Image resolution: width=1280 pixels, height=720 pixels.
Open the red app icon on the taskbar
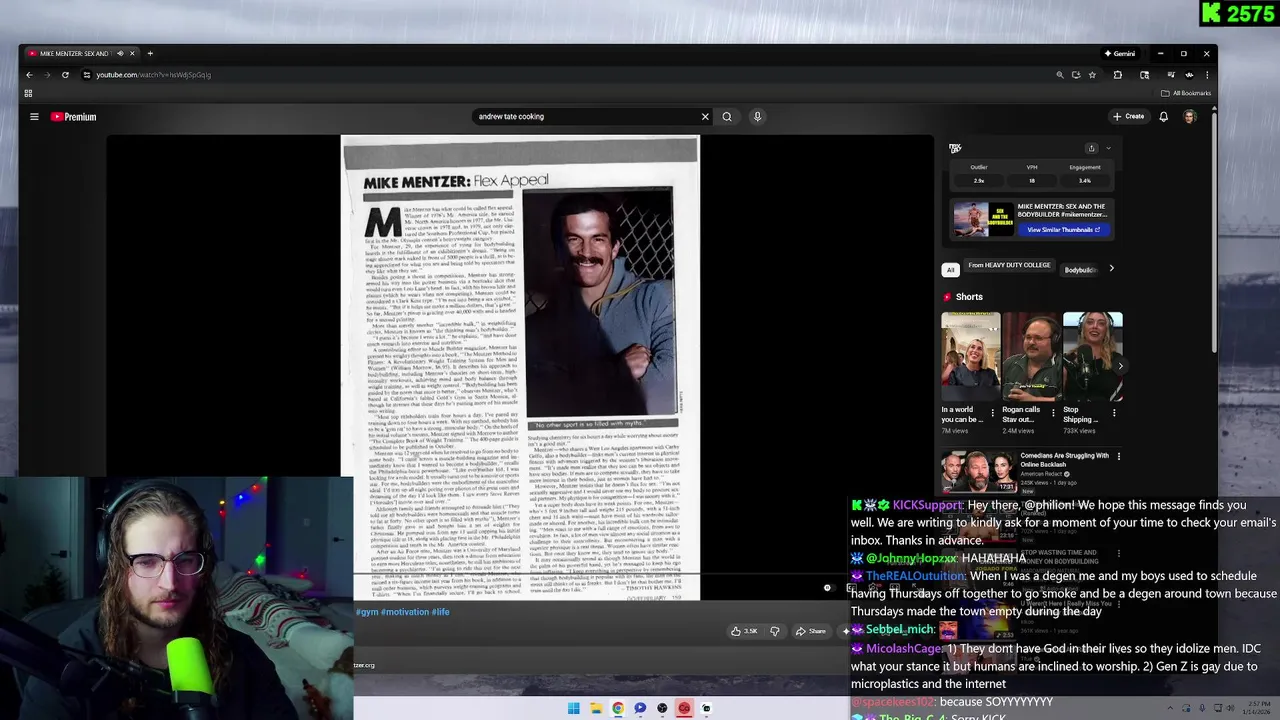(684, 708)
